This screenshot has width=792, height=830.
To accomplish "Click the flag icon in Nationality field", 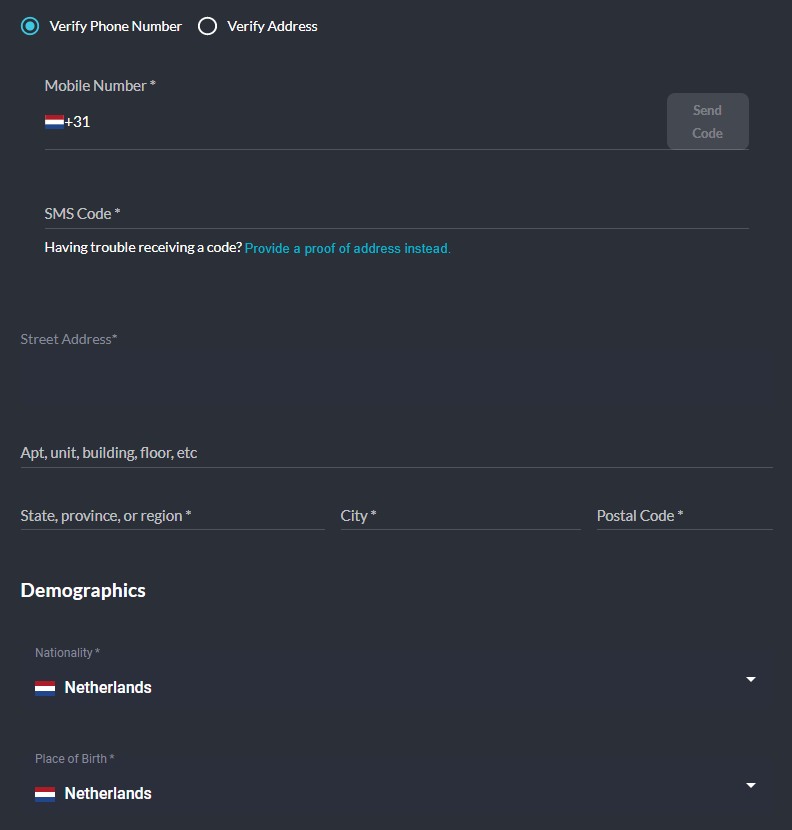I will 45,688.
